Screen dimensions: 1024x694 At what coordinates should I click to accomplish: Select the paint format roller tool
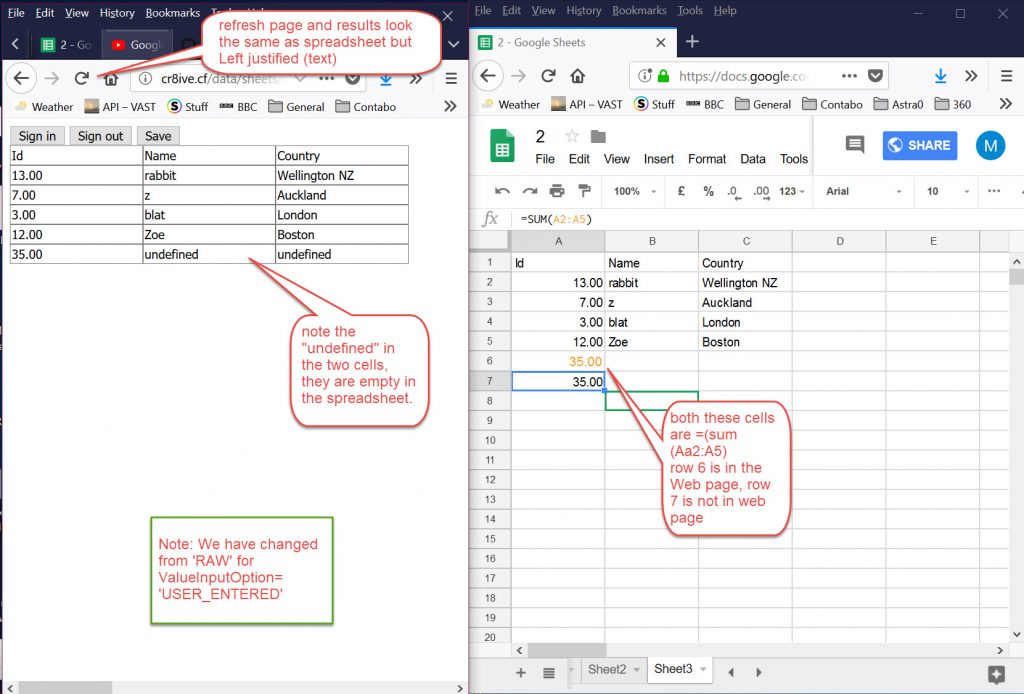pyautogui.click(x=584, y=191)
